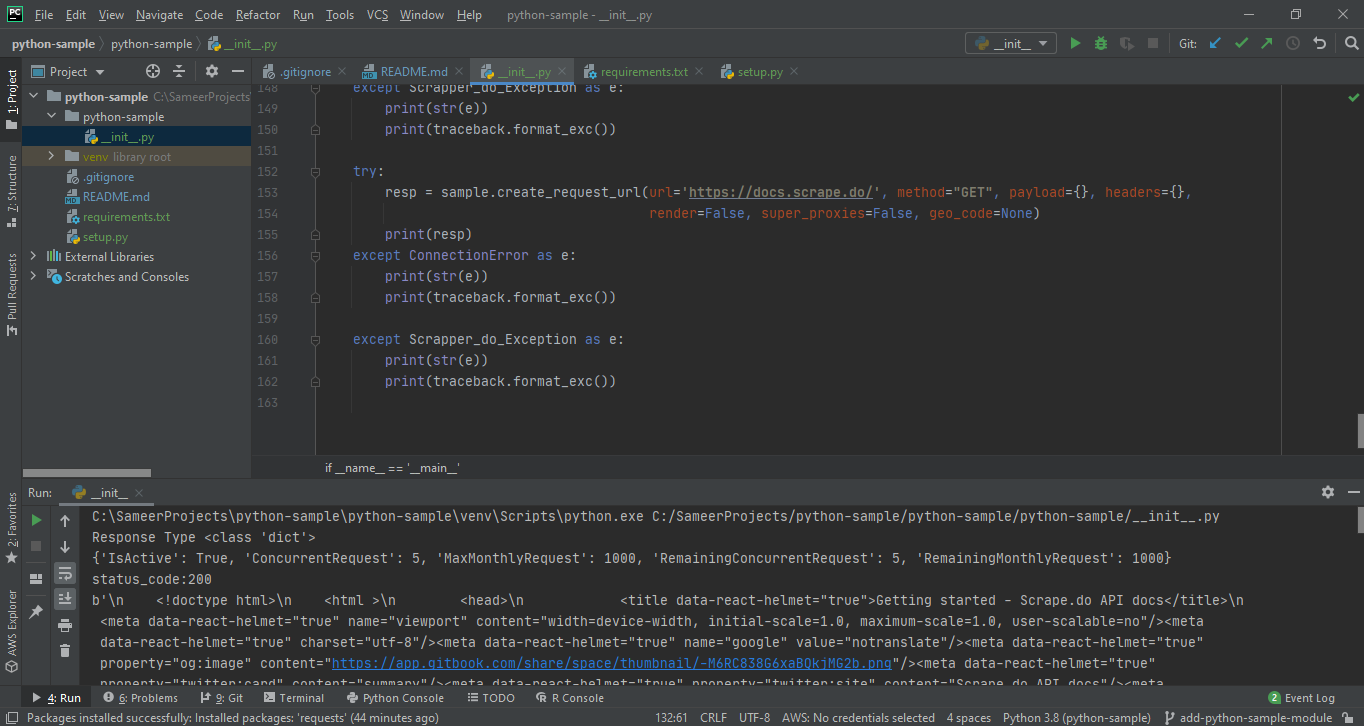The image size is (1364, 726).
Task: Start debugging using the bug icon
Action: coord(1100,43)
